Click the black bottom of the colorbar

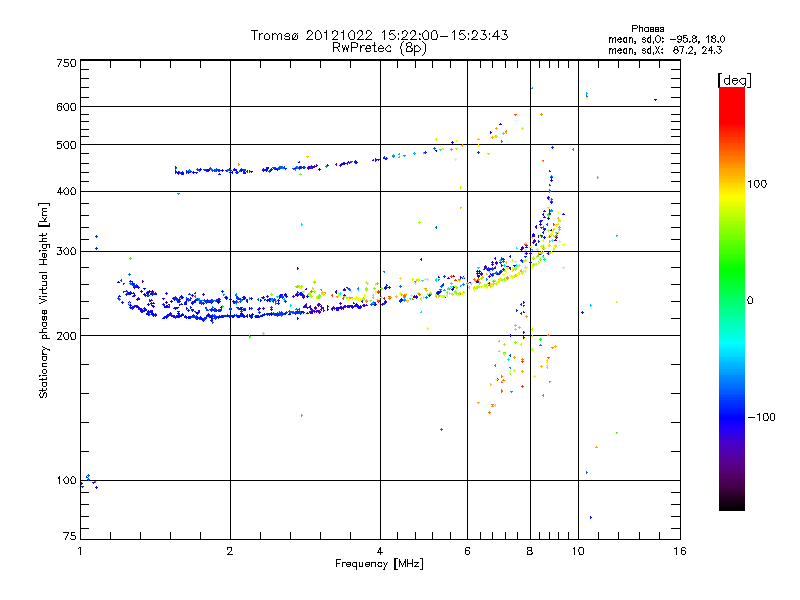click(x=732, y=503)
